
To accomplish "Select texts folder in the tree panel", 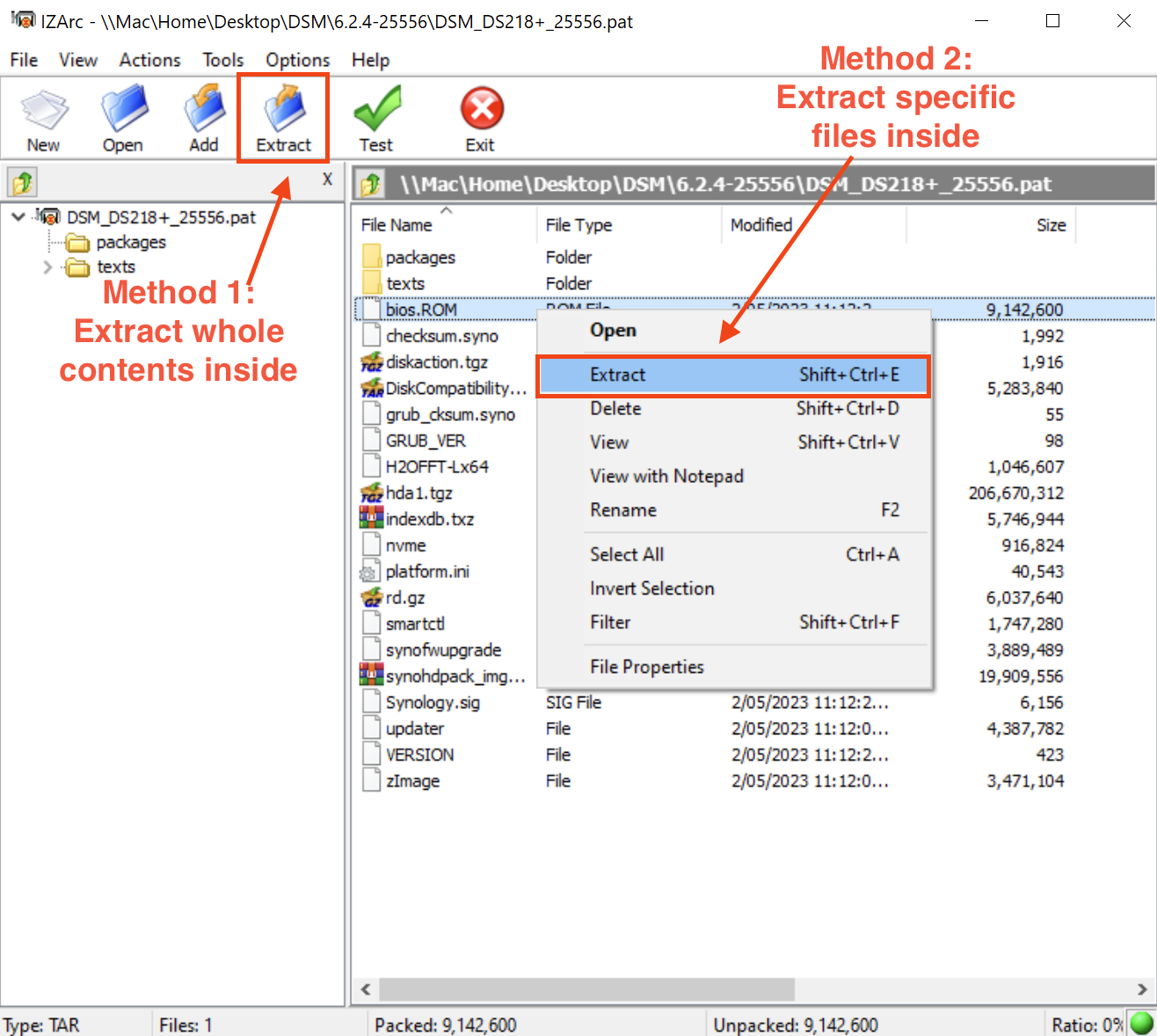I will click(116, 266).
